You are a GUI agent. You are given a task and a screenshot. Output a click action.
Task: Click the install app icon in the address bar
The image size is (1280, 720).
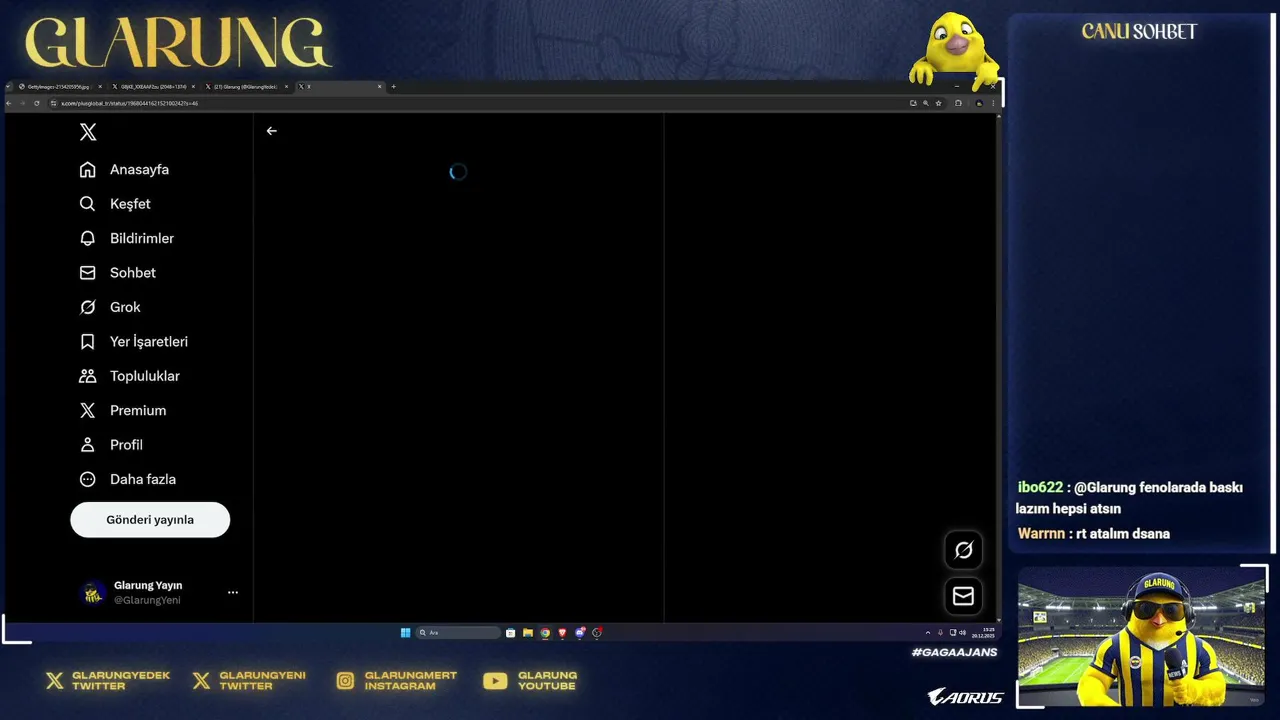[913, 103]
